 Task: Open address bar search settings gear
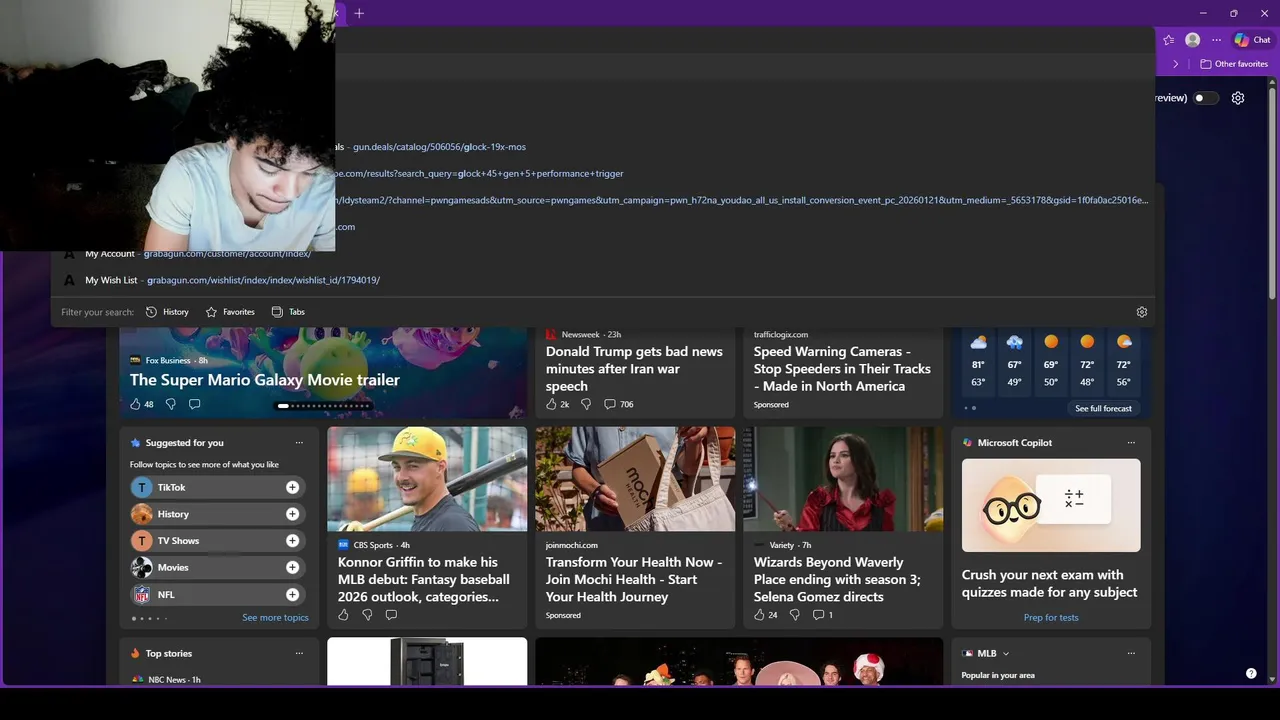pos(1142,312)
